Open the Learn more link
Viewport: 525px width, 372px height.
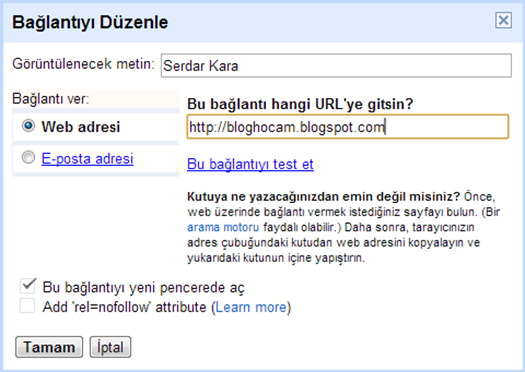[251, 307]
